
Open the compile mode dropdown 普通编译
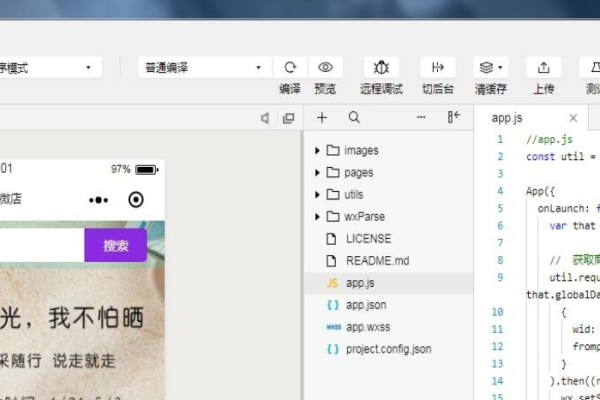[x=204, y=67]
